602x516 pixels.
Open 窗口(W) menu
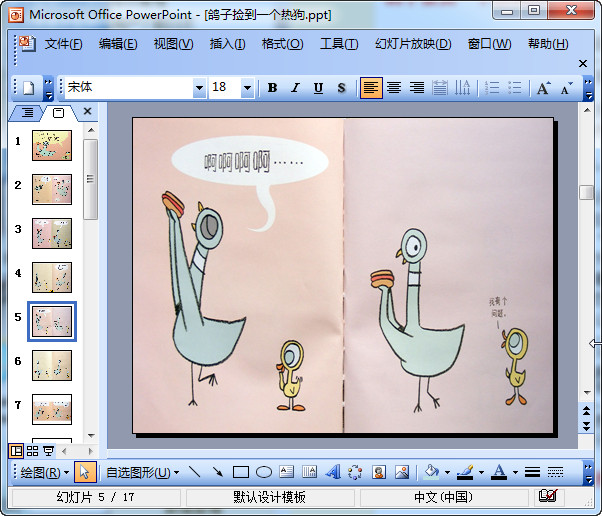tap(489, 44)
